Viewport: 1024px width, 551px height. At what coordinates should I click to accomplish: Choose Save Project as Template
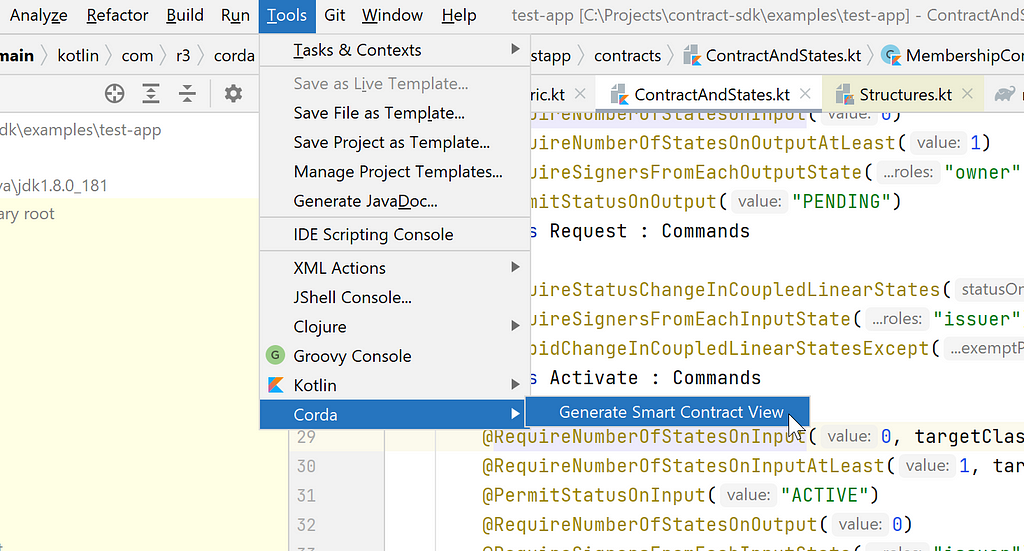click(394, 142)
